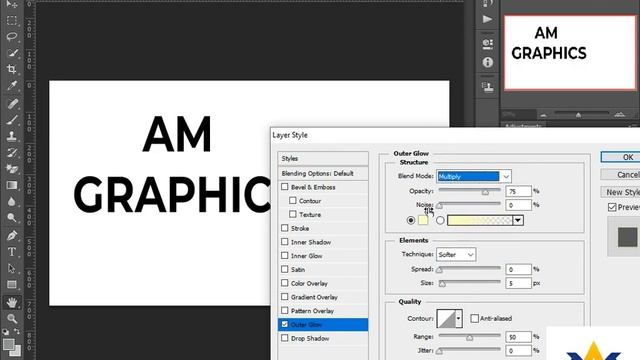Viewport: 640px width, 360px height.
Task: Select the Rectangle shape tool
Action: pos(11,284)
